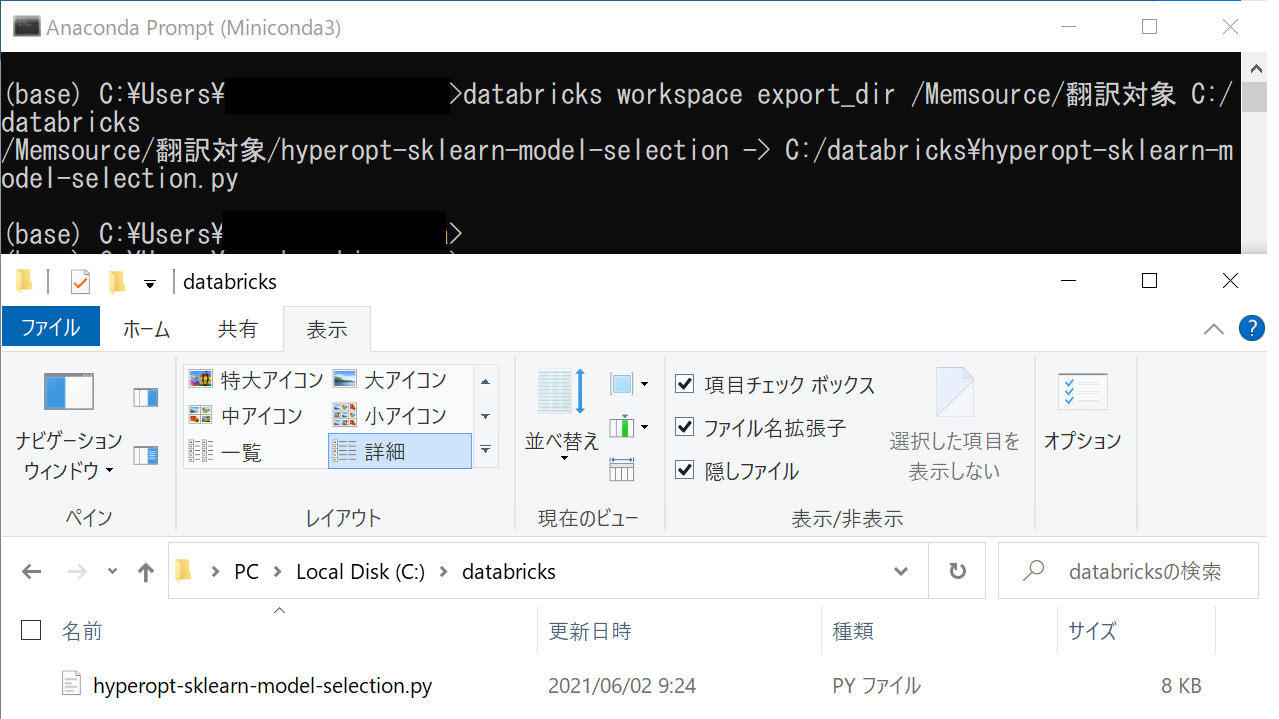
Task: Click new folder quick access icon
Action: click(117, 282)
